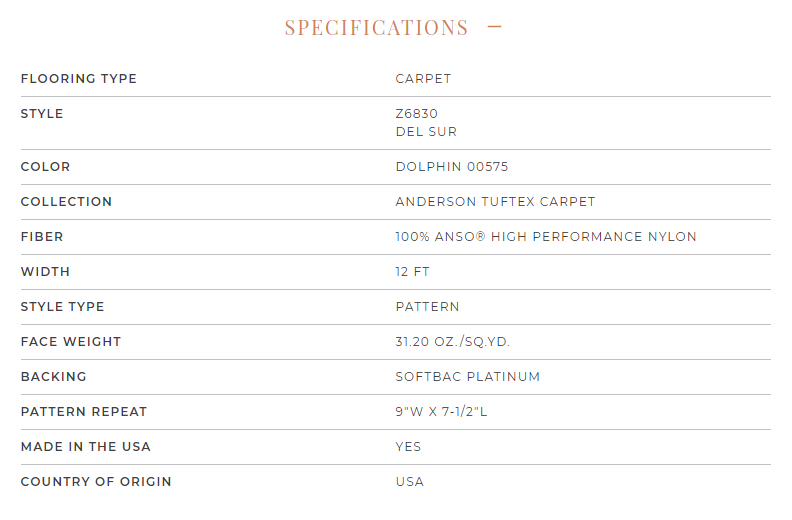Select the Country of Origin label
Screen dimensions: 792x520
(96, 482)
